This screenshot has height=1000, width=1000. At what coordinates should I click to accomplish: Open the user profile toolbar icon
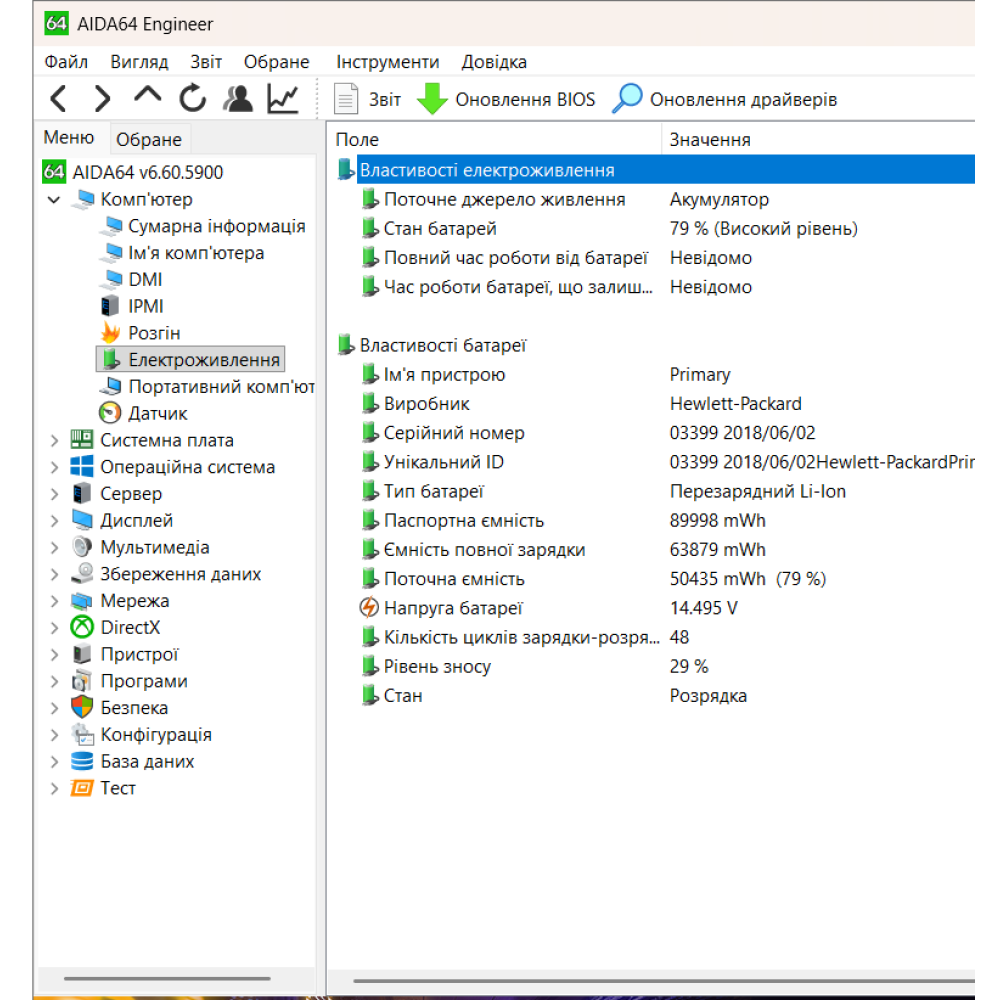tap(238, 98)
